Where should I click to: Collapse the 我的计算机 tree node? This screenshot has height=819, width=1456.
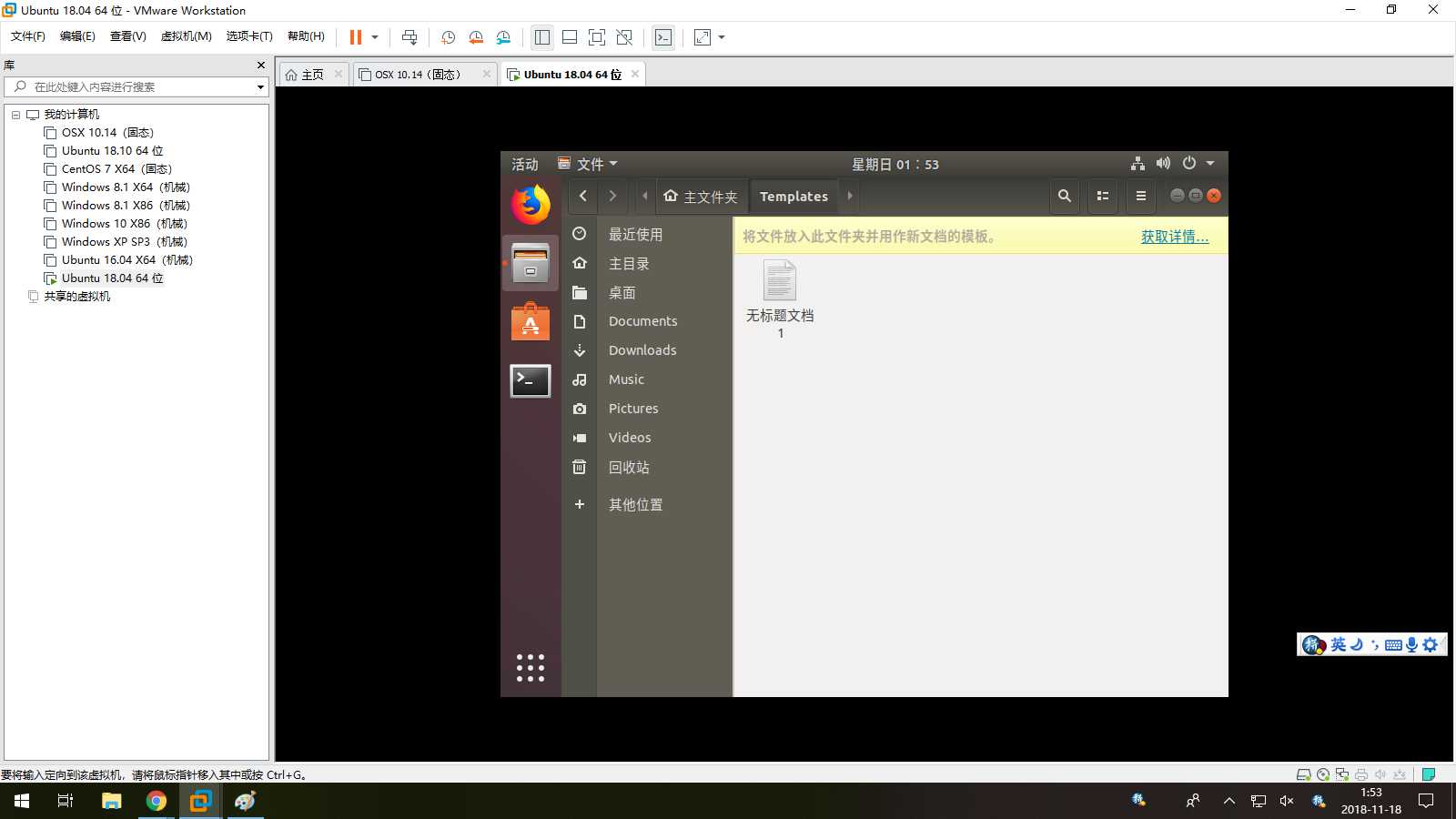coord(15,115)
